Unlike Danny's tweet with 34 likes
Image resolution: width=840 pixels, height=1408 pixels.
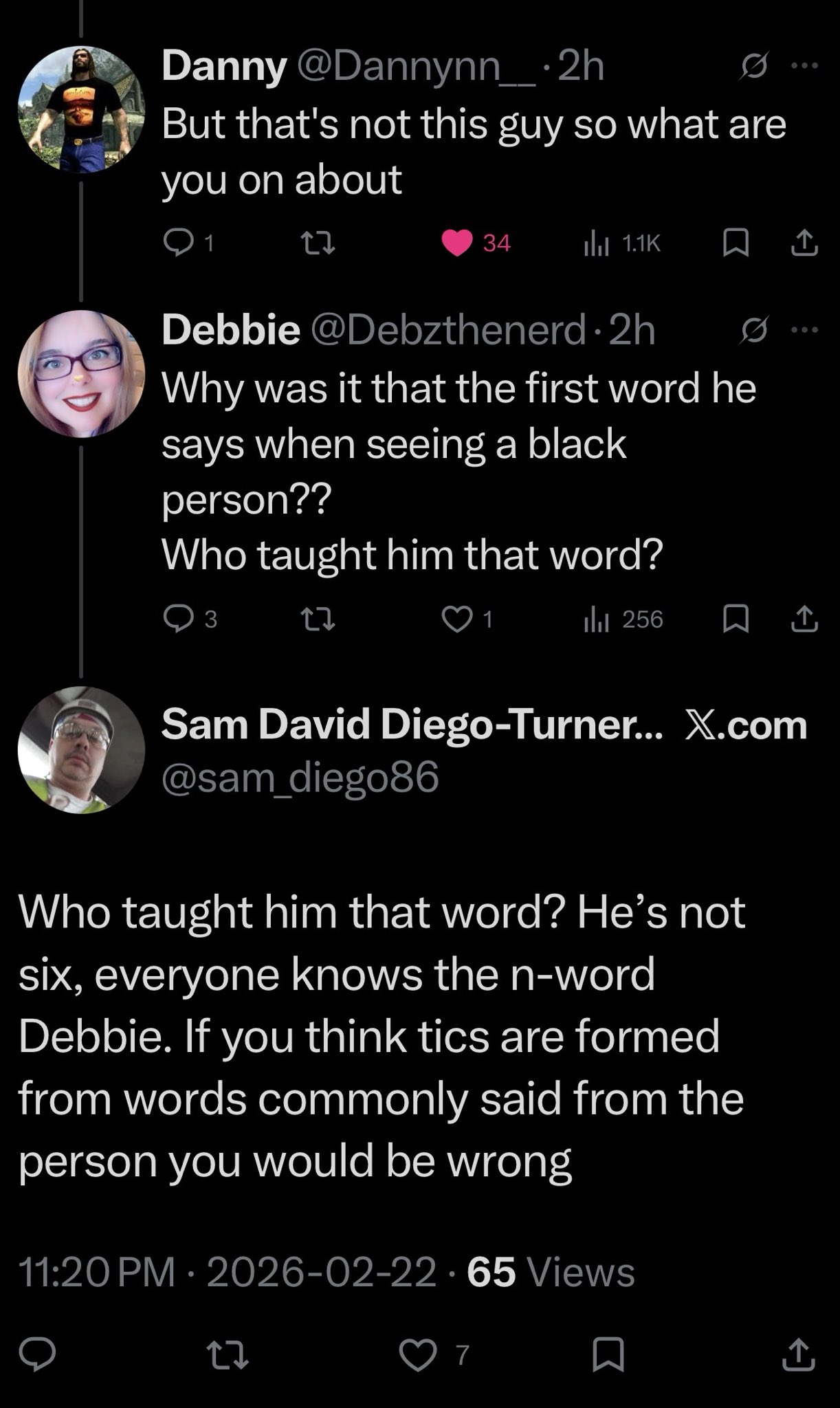[457, 243]
